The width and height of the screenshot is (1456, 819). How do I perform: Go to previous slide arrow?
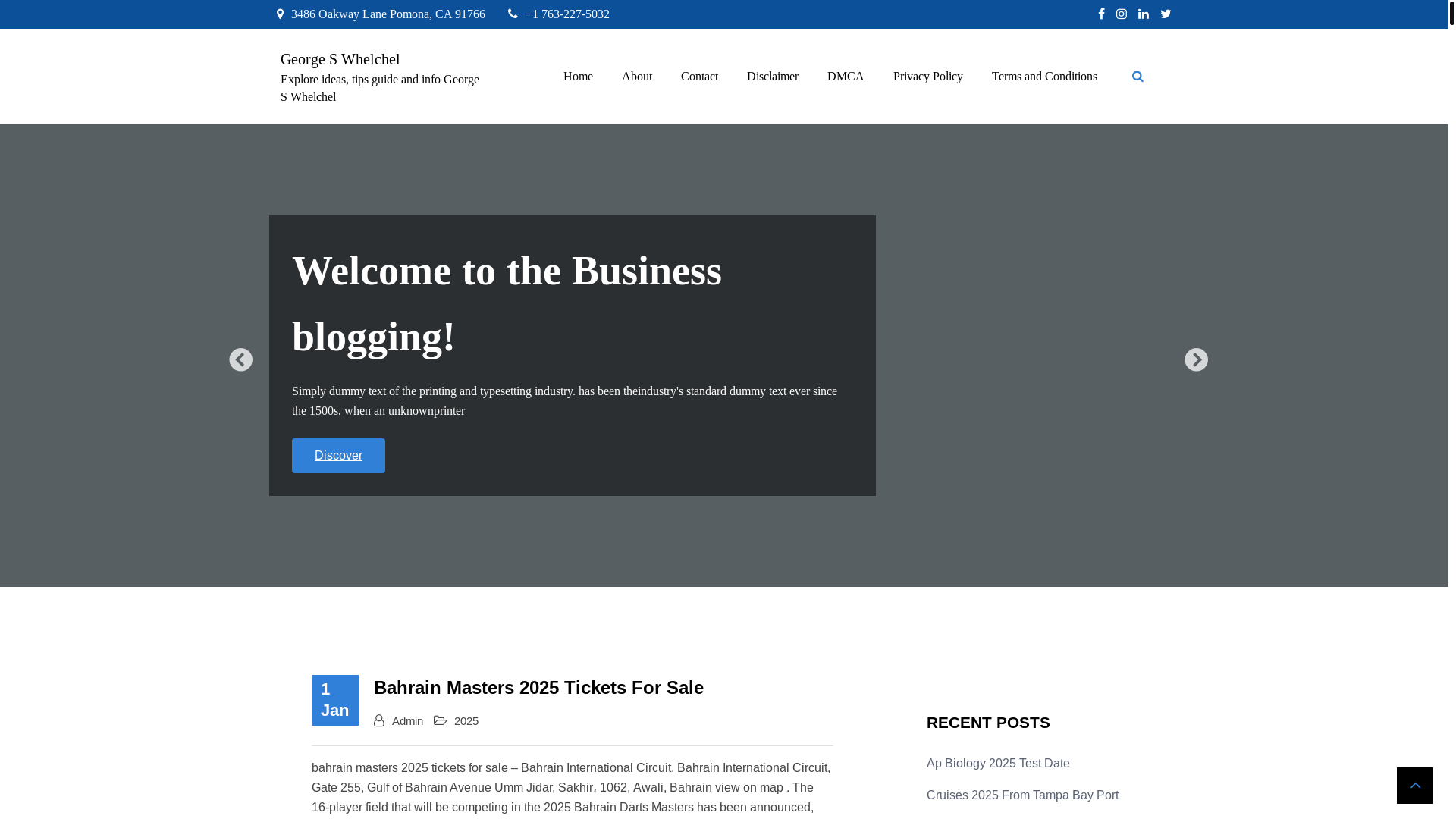point(241,359)
